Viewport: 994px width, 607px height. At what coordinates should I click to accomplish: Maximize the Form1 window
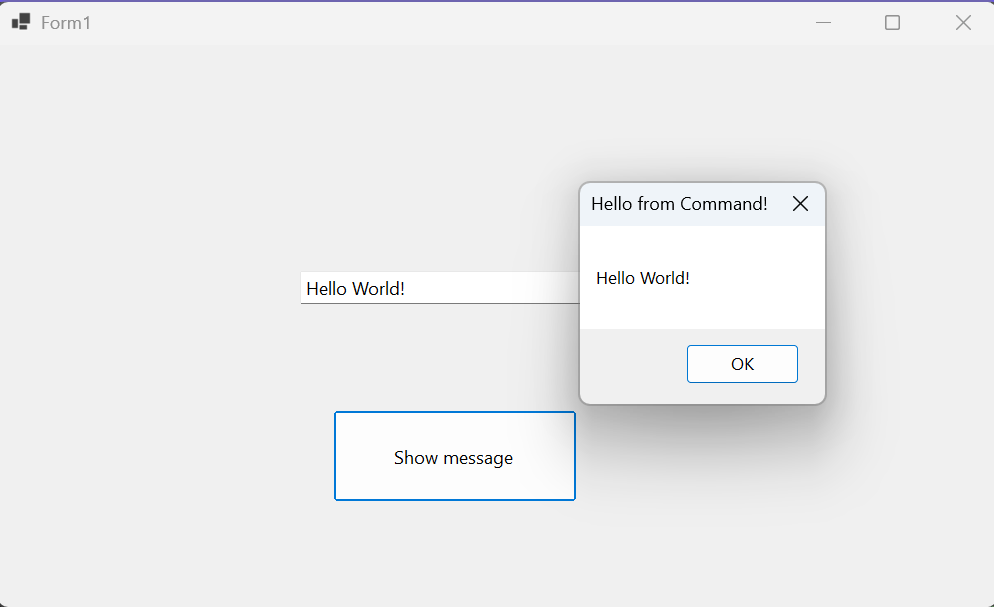click(893, 22)
